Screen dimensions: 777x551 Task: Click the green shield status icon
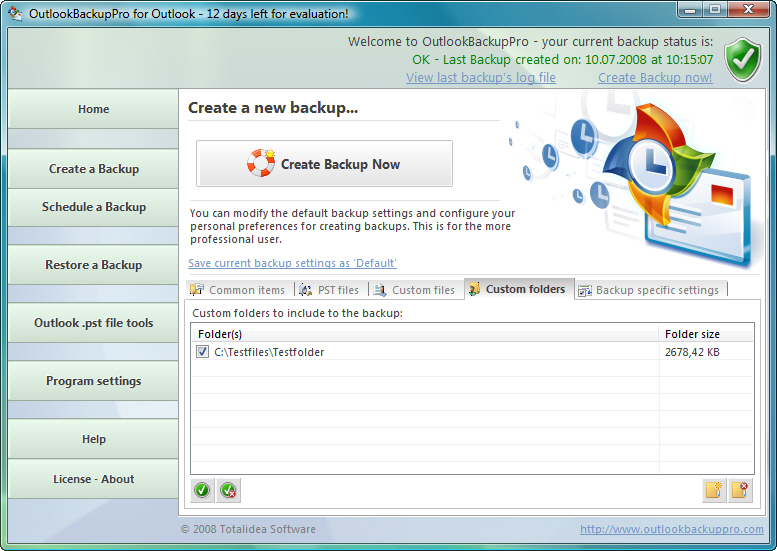click(x=742, y=59)
